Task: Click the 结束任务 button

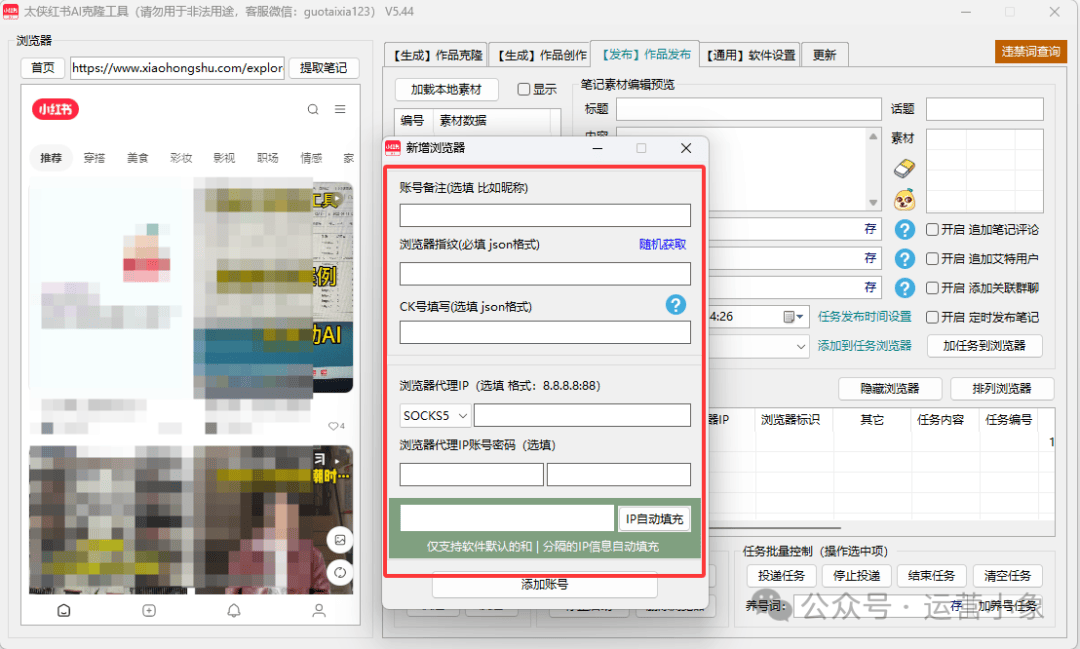Action: pos(932,576)
